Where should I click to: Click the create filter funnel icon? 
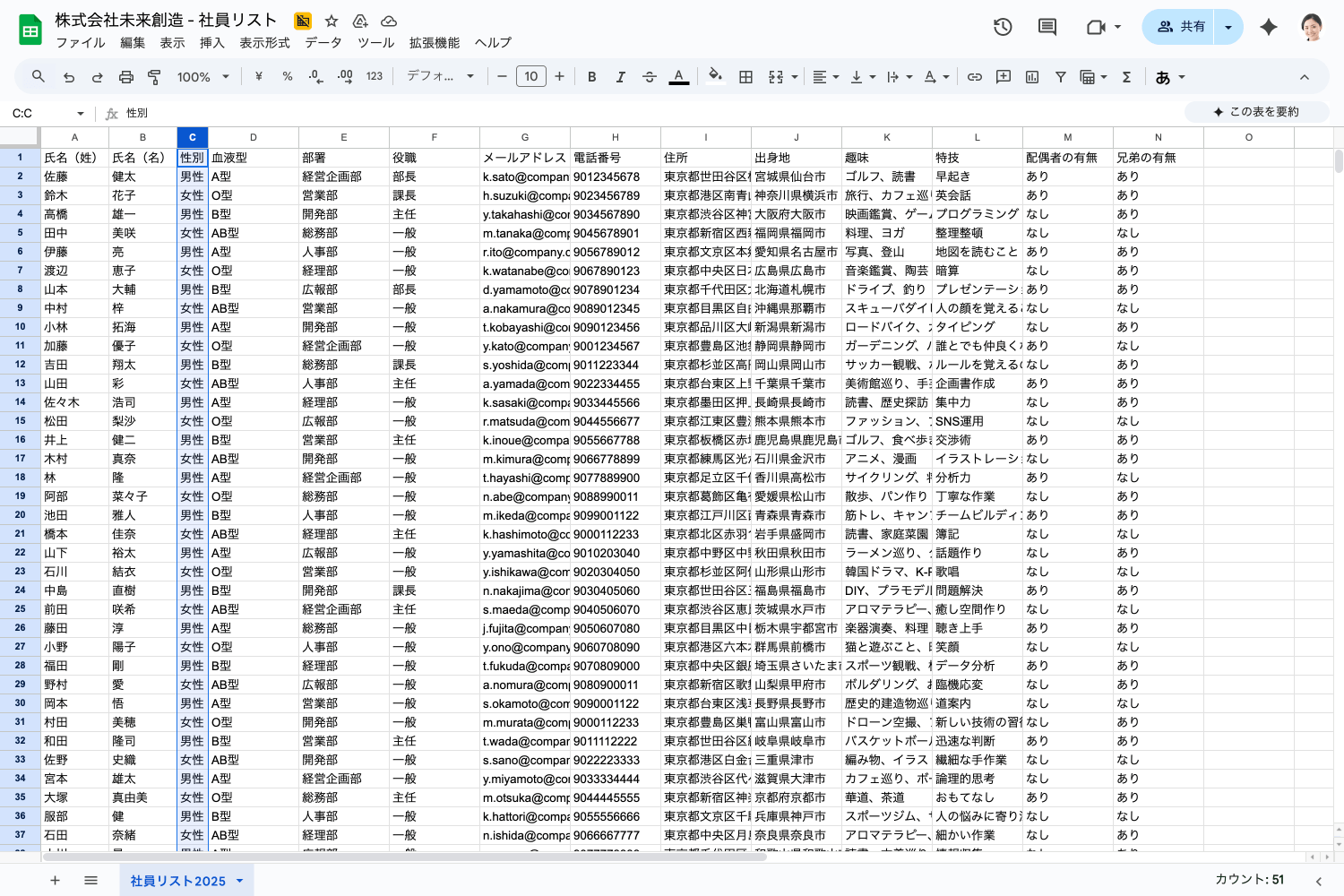(x=1061, y=77)
